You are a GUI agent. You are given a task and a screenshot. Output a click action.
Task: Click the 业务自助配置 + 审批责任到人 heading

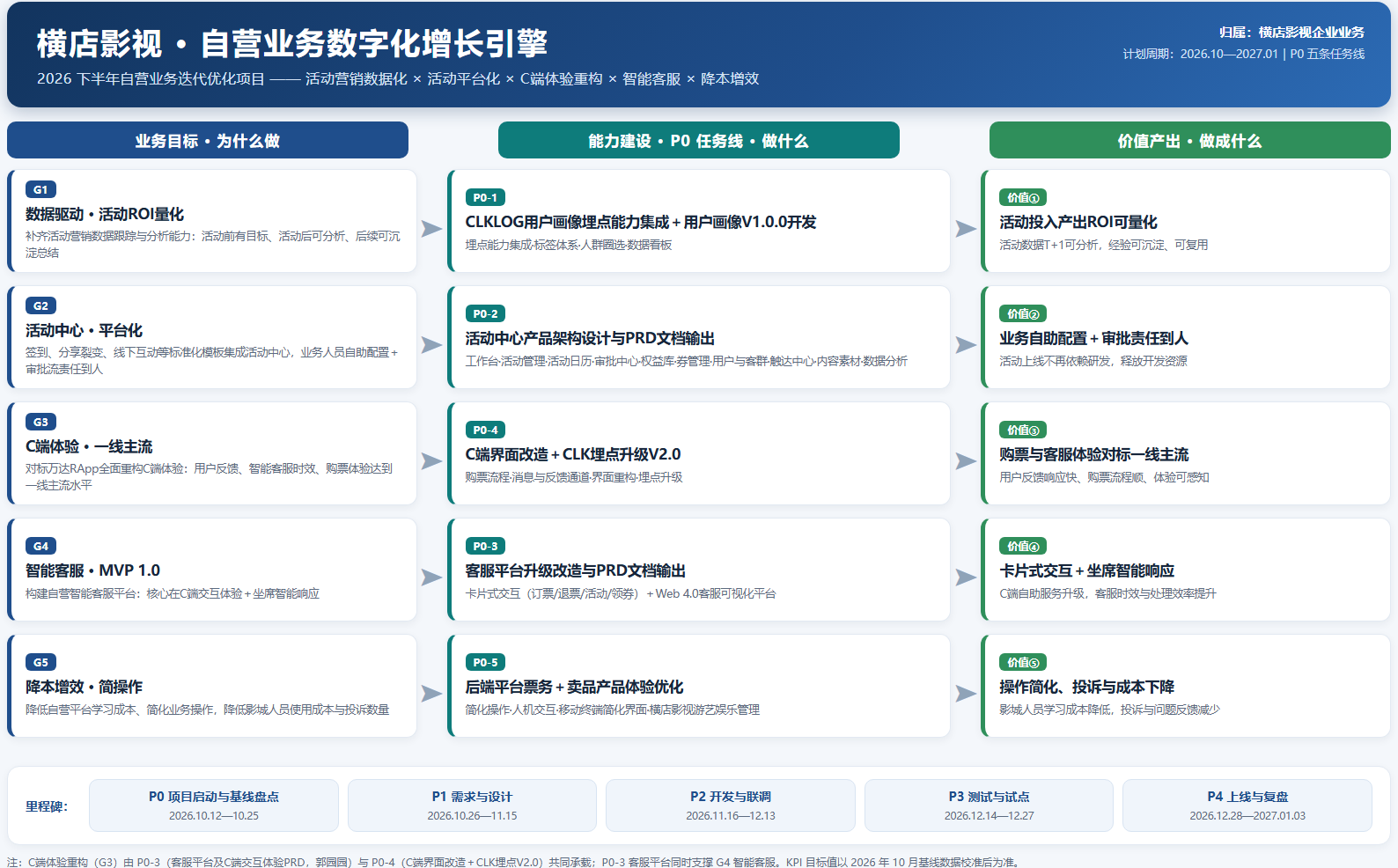click(x=1093, y=338)
